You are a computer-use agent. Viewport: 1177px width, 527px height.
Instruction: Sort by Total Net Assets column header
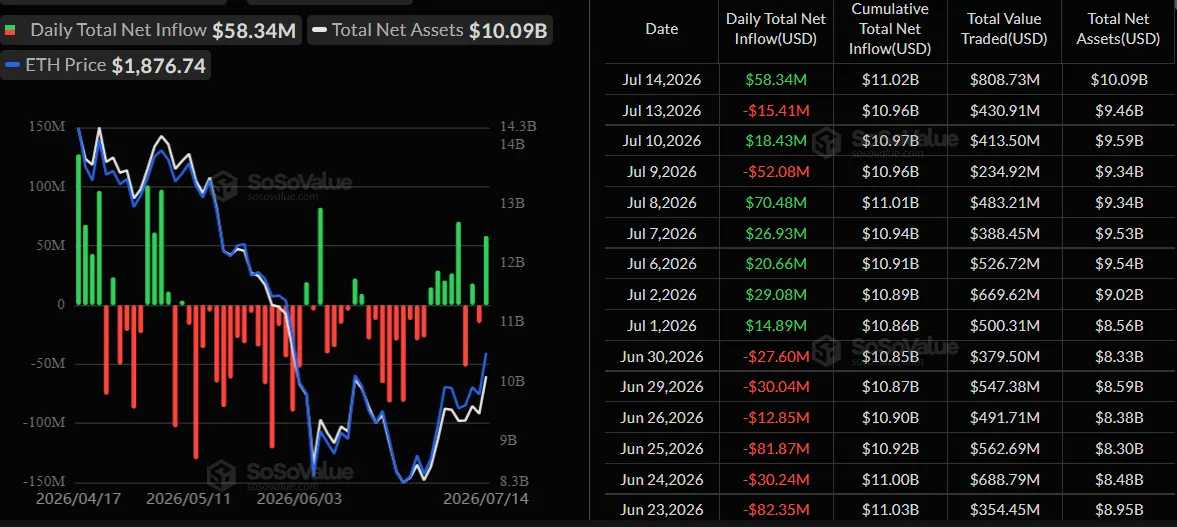coord(1112,30)
